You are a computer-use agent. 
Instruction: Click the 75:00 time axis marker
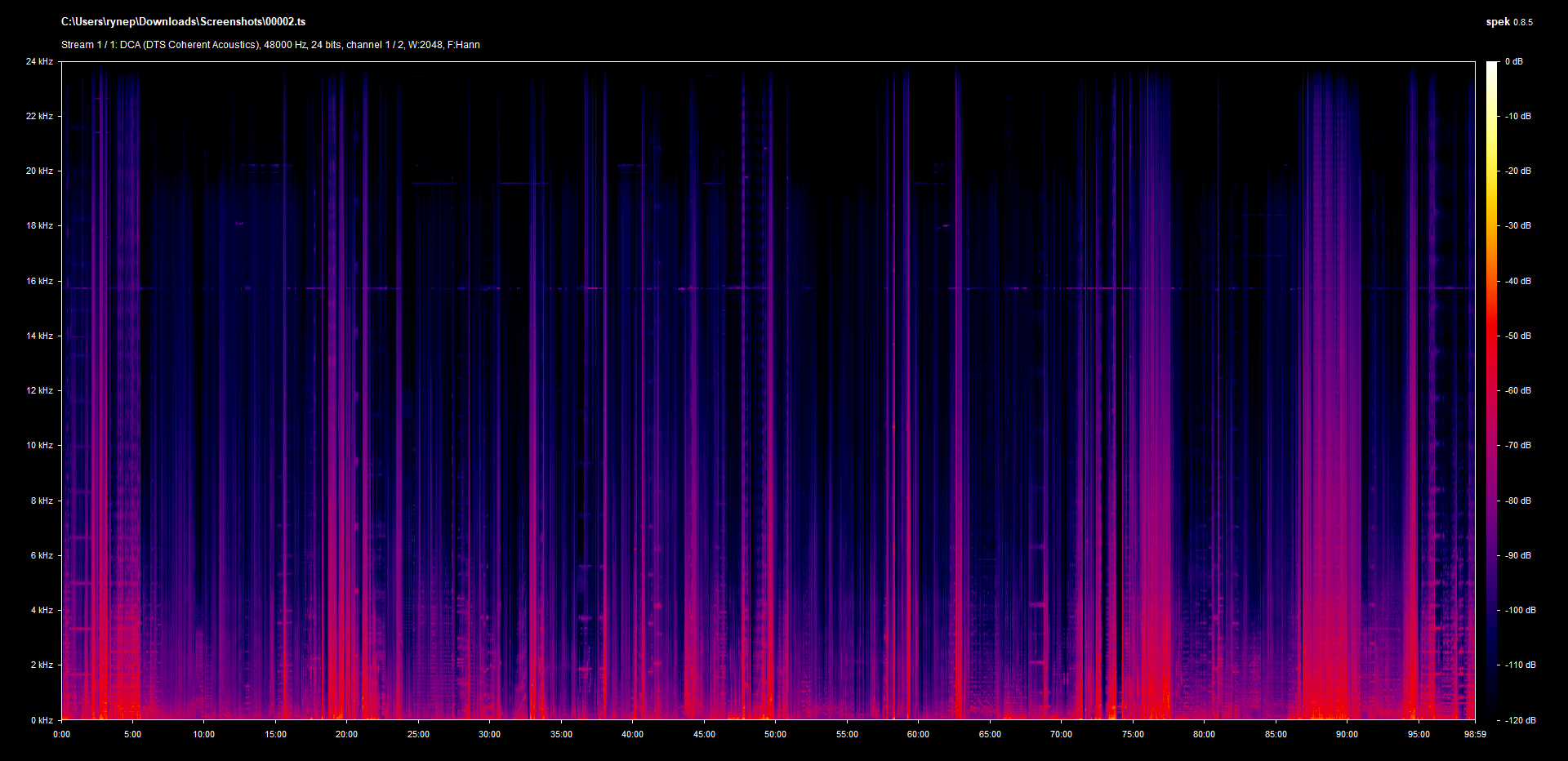(1133, 735)
